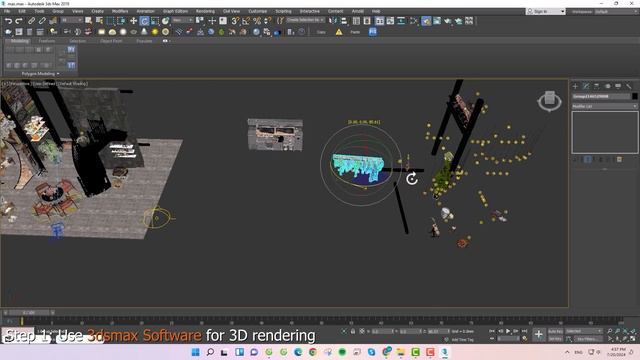Open the Modifier List dropdown

coord(604,106)
